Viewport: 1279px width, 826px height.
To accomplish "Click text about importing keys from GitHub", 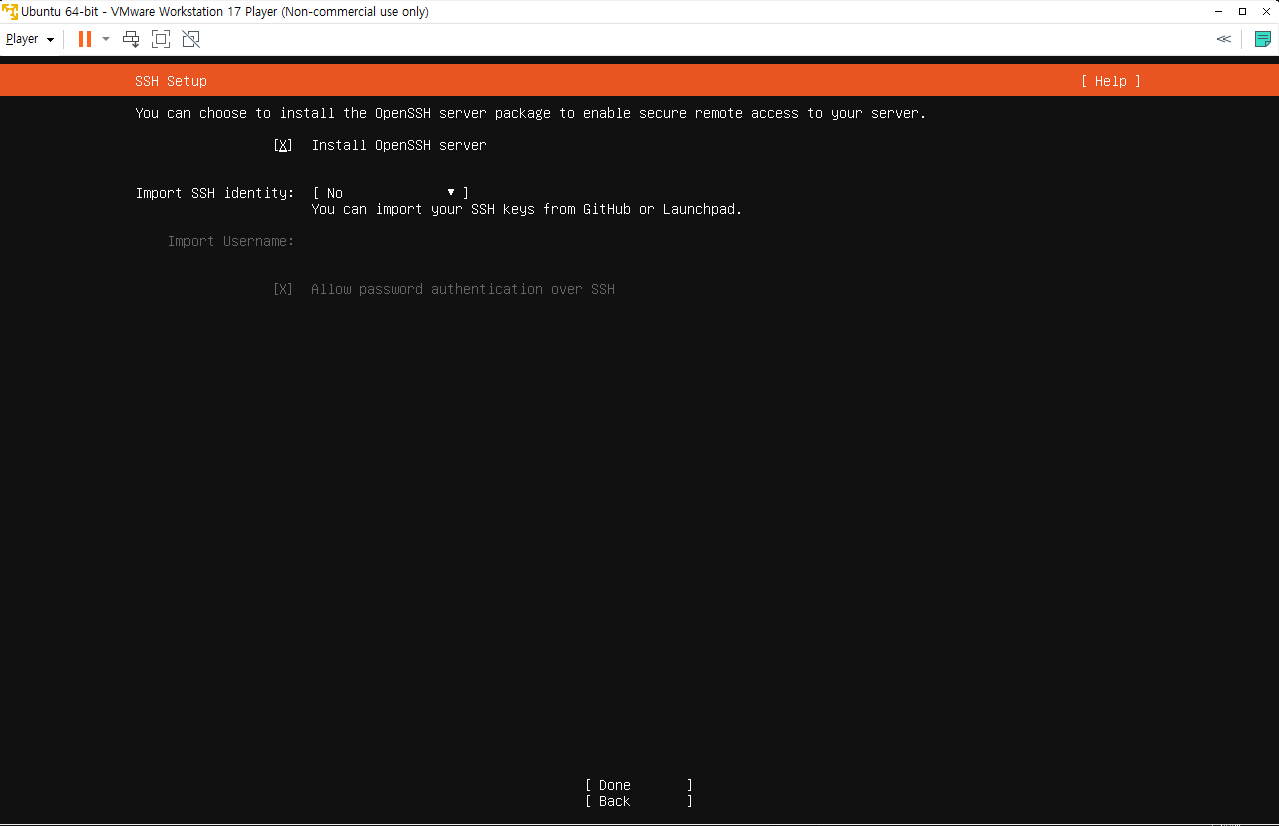I will pyautogui.click(x=527, y=209).
